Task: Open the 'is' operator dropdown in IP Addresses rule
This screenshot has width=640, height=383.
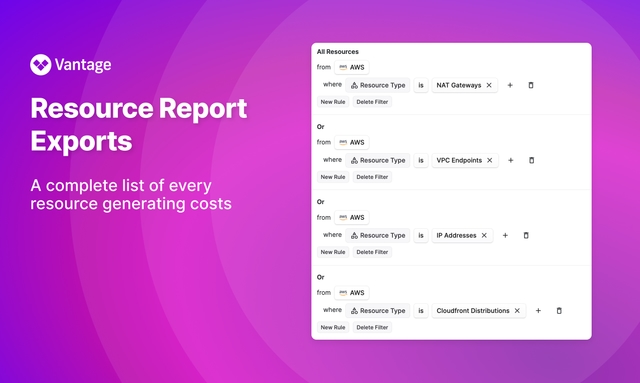Action: pyautogui.click(x=421, y=236)
